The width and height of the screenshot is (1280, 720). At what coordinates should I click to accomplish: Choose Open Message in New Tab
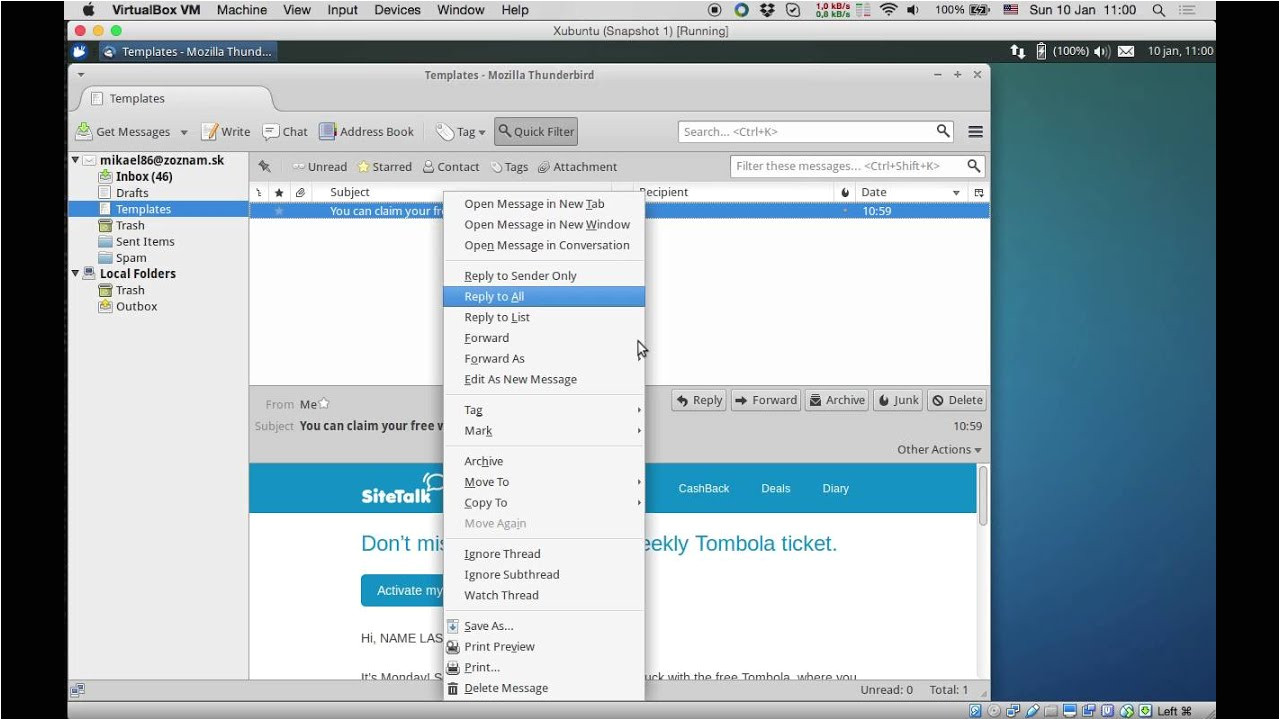pos(544,204)
